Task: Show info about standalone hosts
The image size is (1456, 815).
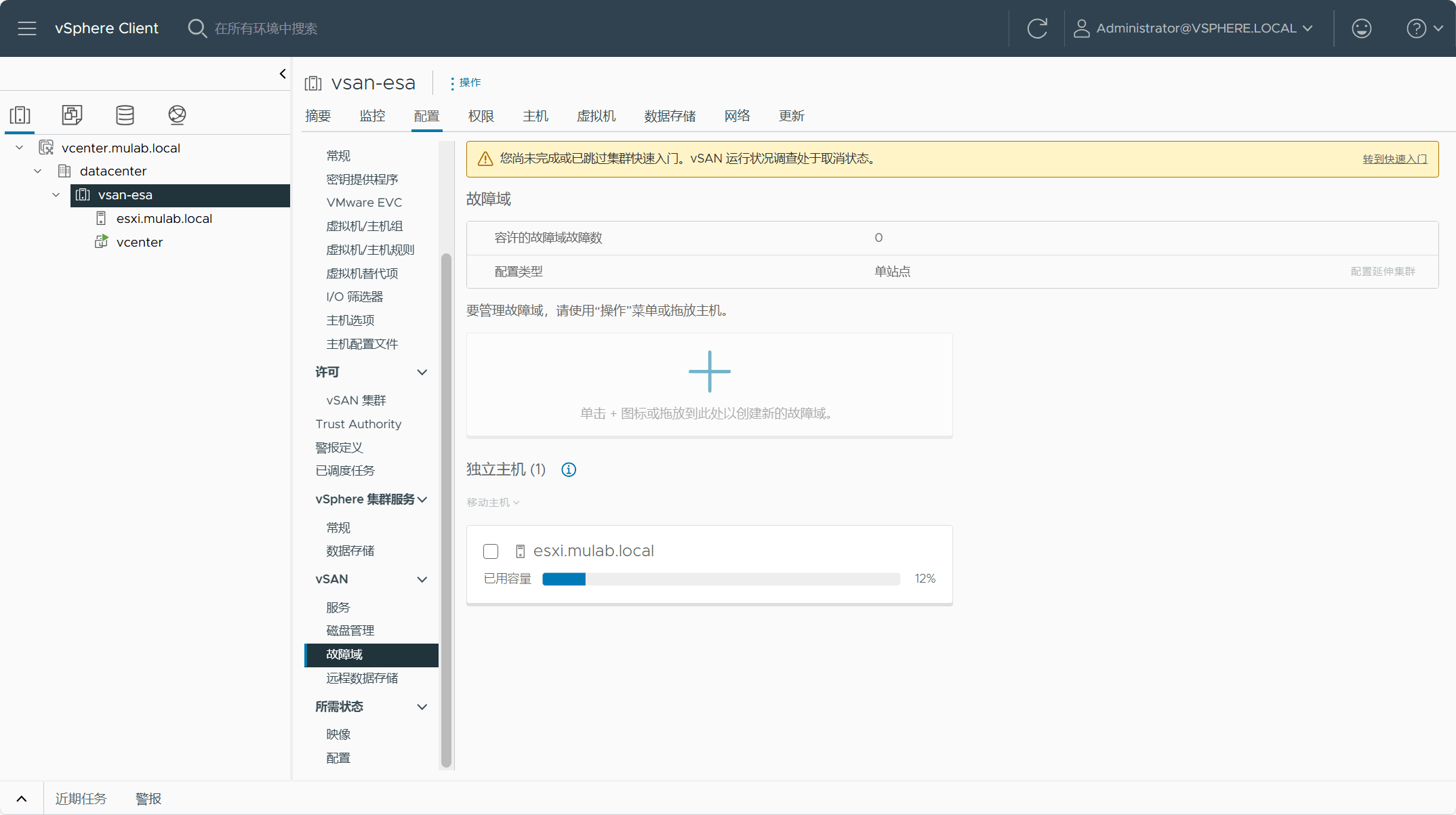Action: tap(569, 469)
